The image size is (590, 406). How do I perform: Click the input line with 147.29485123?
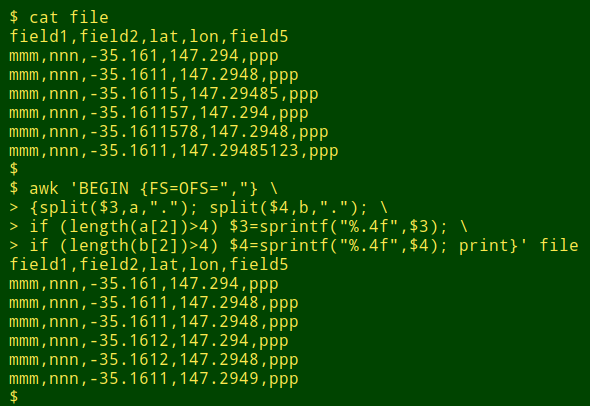pyautogui.click(x=173, y=151)
